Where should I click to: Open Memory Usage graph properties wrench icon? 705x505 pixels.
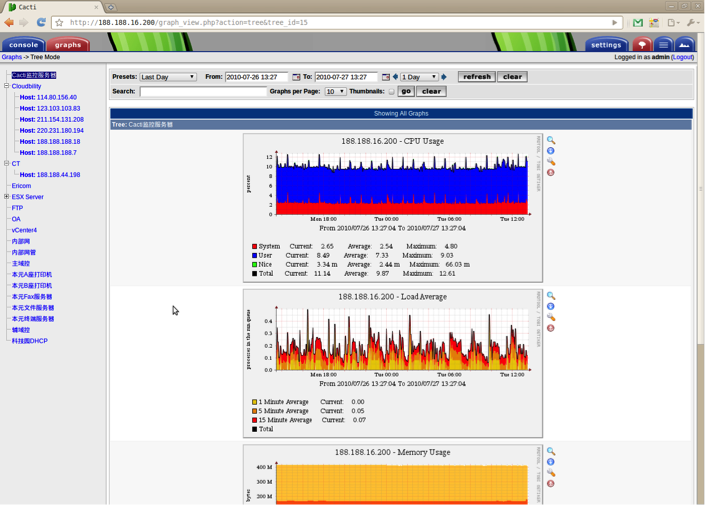click(551, 473)
